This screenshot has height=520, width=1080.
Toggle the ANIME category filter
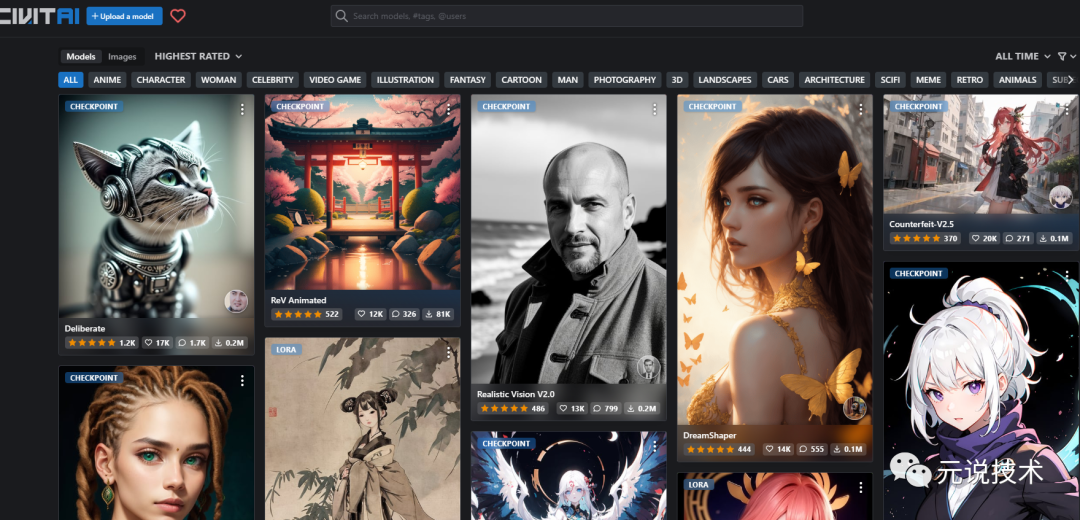107,80
